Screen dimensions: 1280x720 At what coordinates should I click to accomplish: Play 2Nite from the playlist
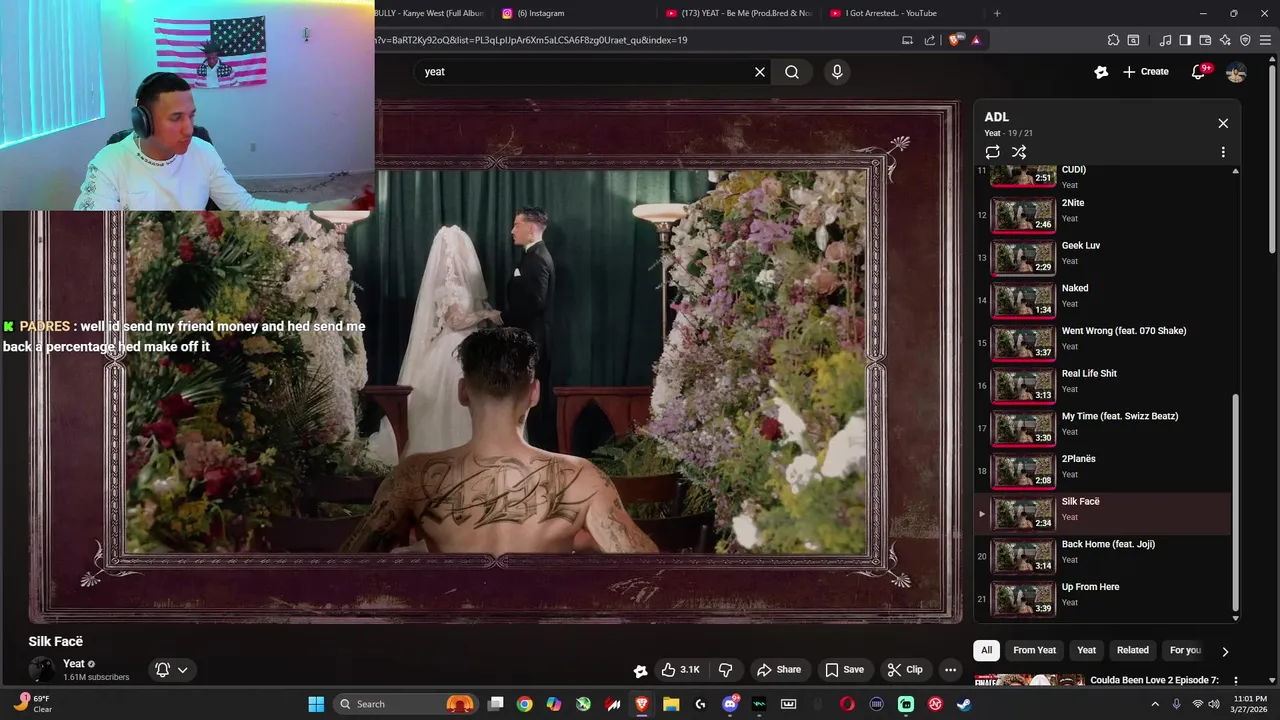[1103, 215]
